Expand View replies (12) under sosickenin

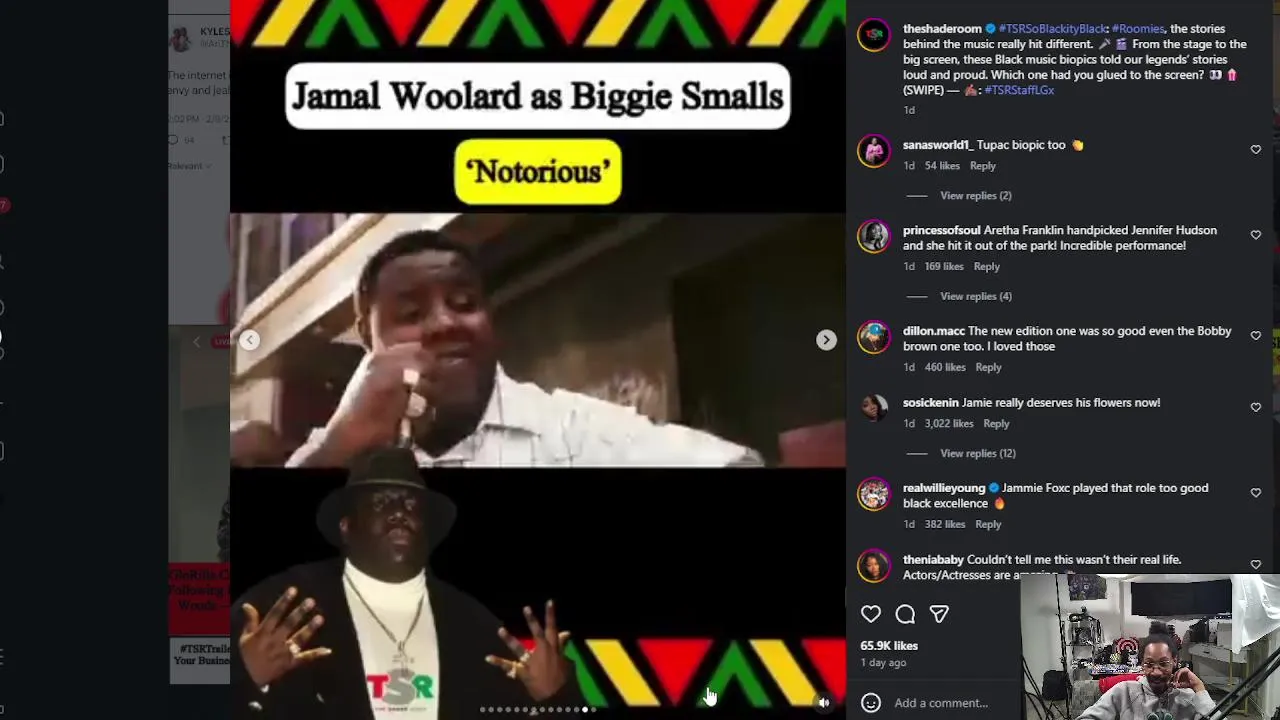[978, 453]
